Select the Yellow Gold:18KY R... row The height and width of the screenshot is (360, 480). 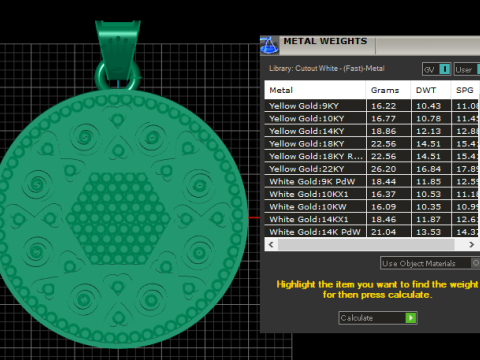[x=372, y=156]
